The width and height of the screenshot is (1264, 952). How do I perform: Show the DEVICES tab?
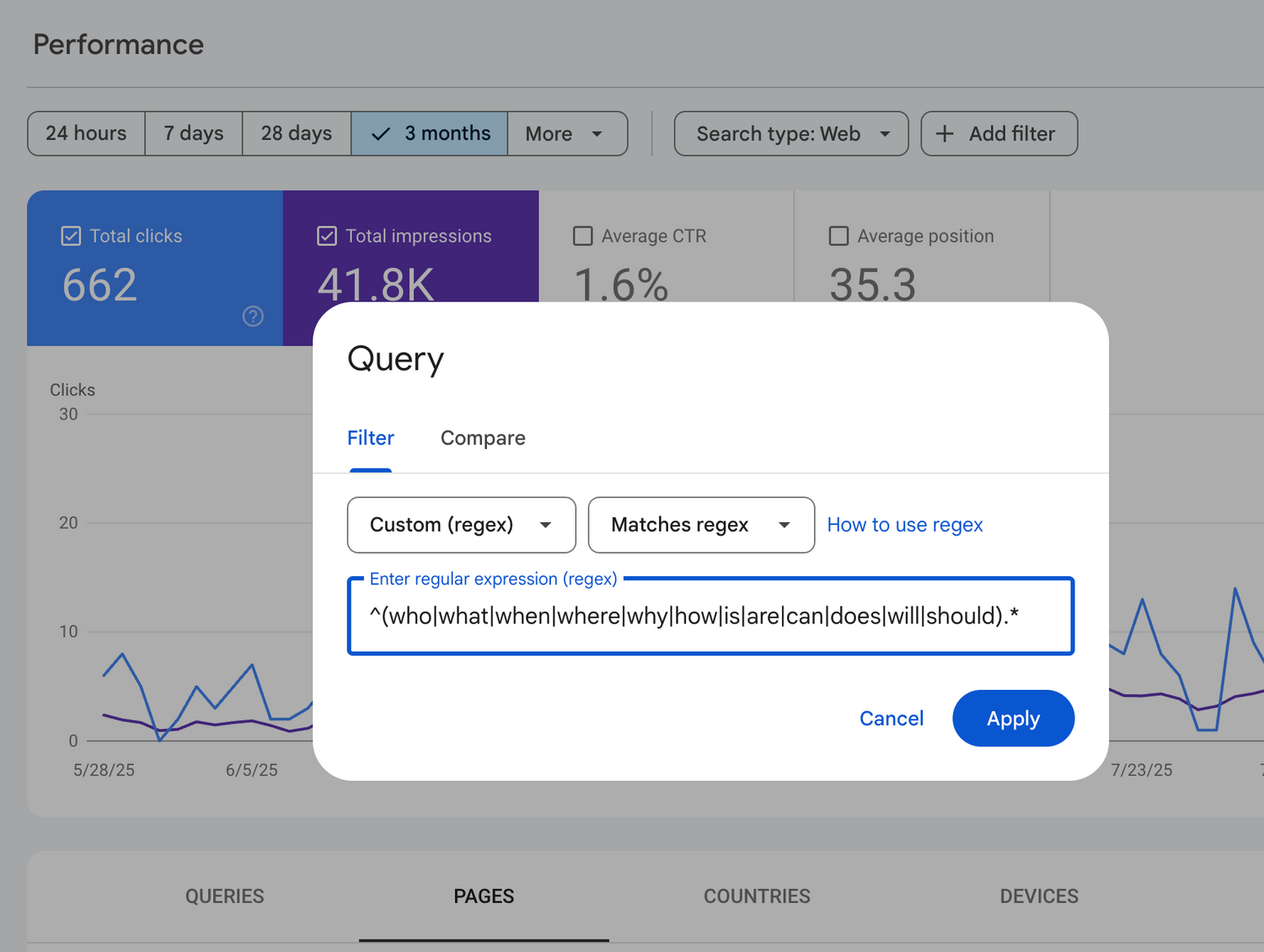click(x=1038, y=896)
